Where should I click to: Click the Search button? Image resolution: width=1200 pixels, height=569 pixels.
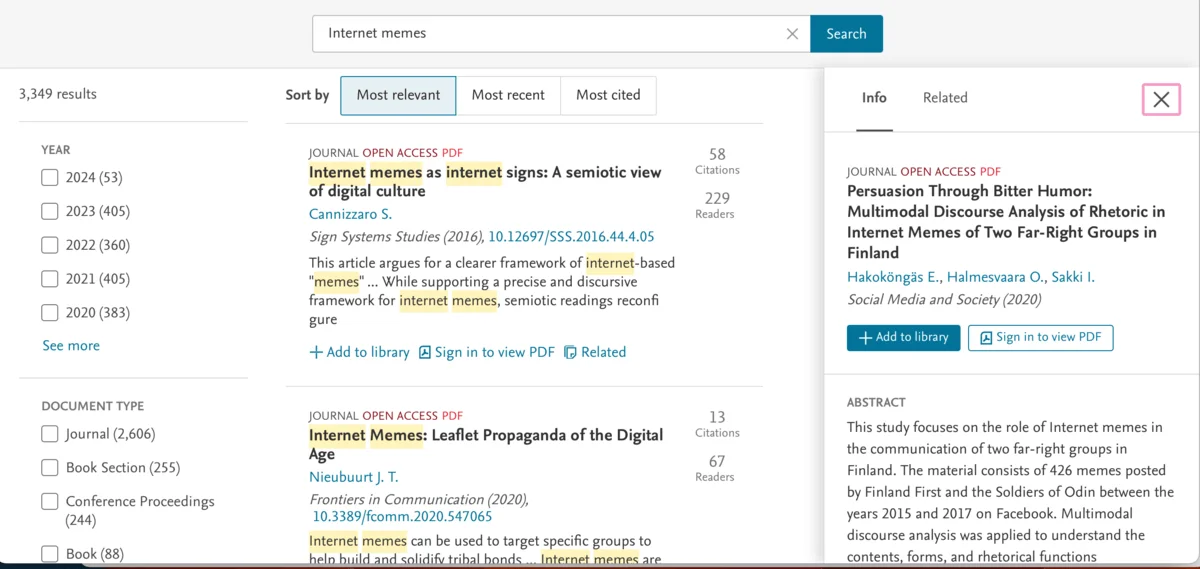tap(846, 34)
